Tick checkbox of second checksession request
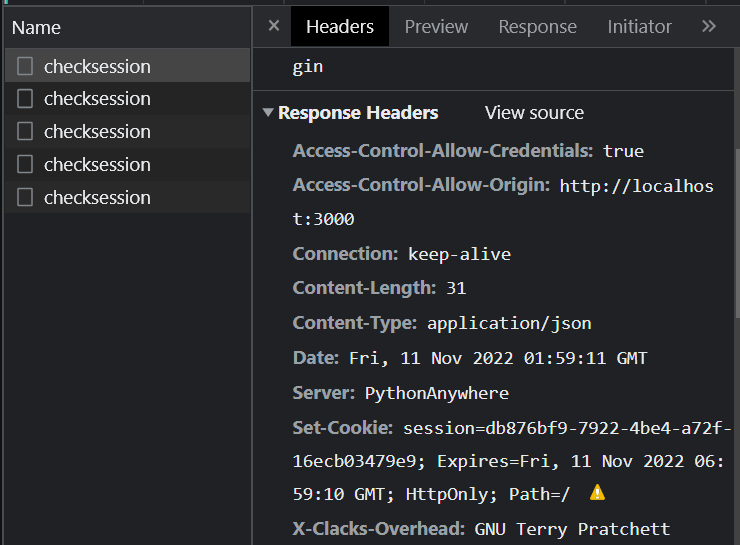This screenshot has height=545, width=740. 25,99
